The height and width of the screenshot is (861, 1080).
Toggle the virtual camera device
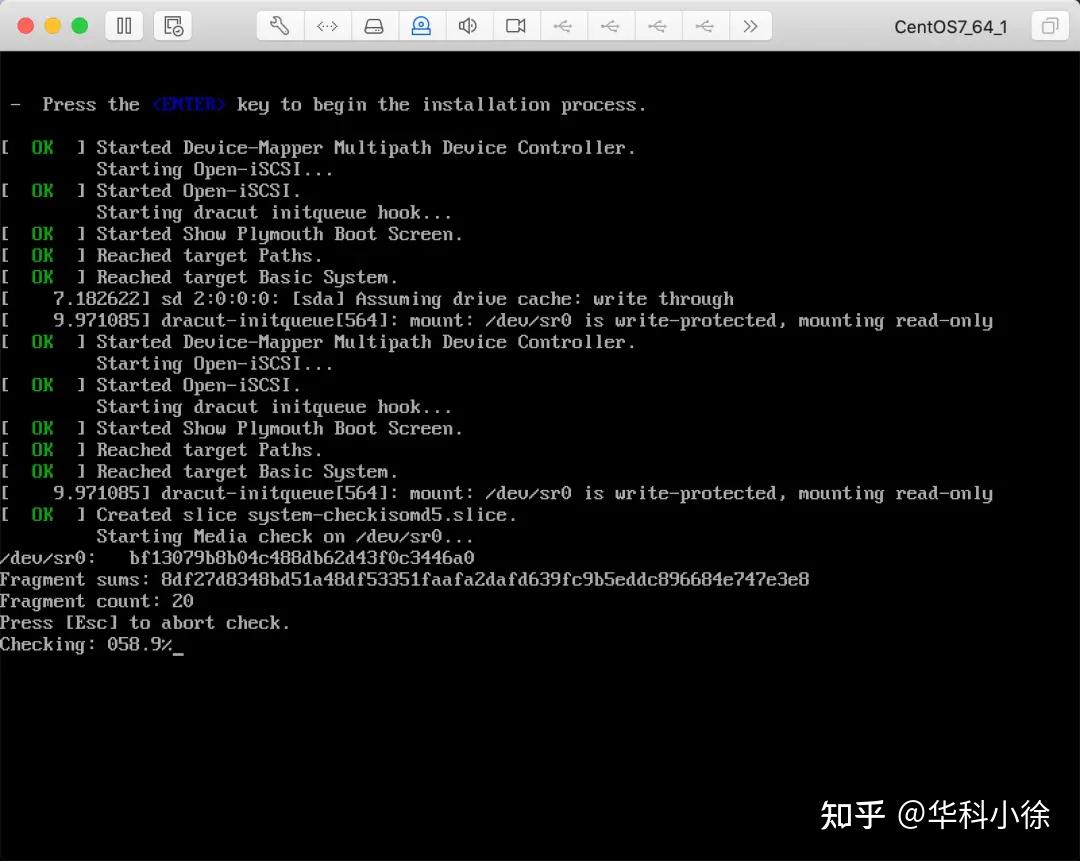(x=516, y=26)
